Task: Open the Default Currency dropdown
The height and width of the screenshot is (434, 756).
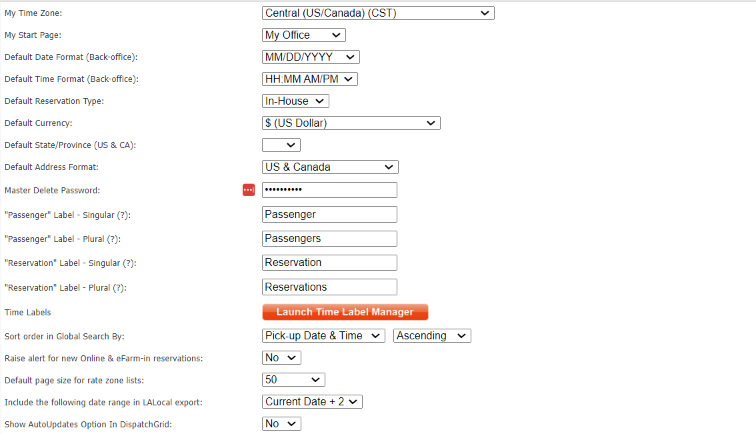Action: click(x=351, y=123)
